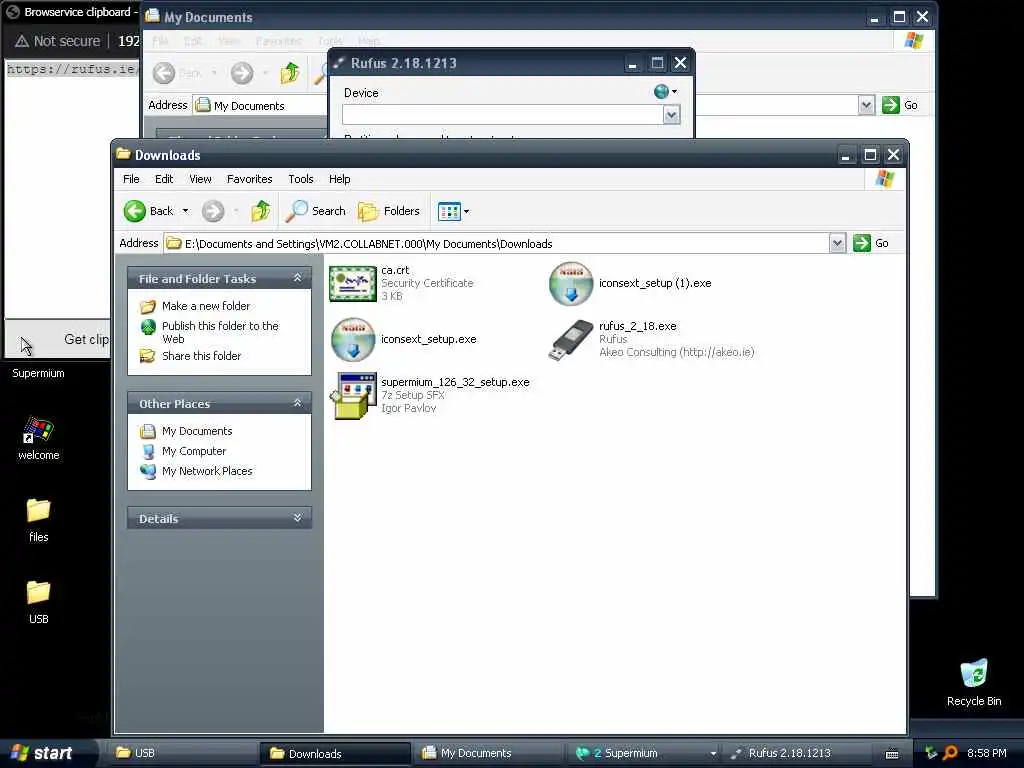Click the Go button in Downloads address bar
The image size is (1024, 768).
pos(871,243)
